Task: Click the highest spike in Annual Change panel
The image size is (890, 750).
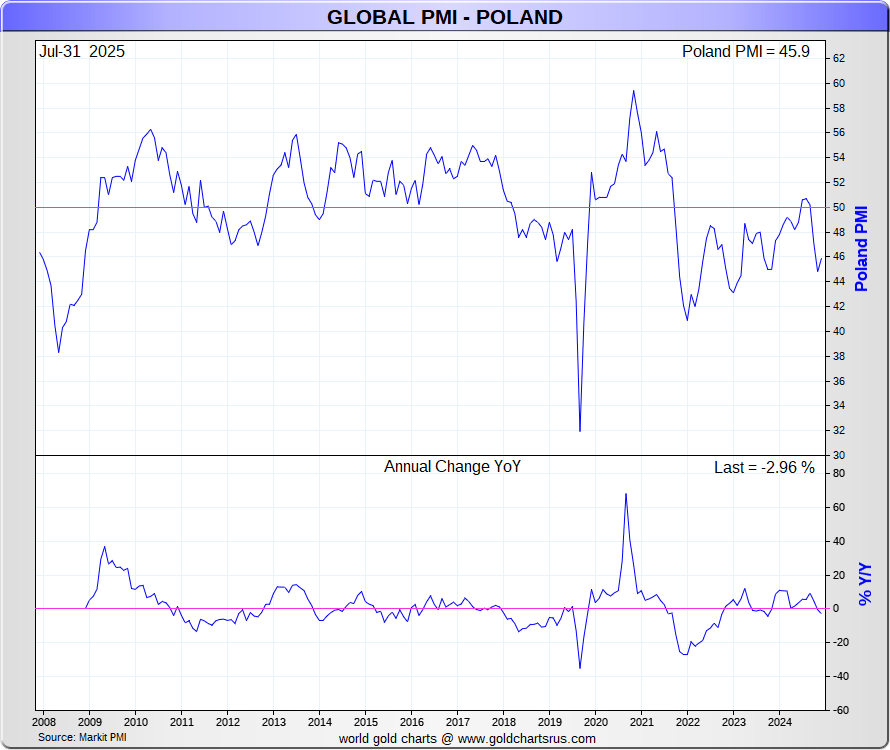Action: [x=626, y=494]
